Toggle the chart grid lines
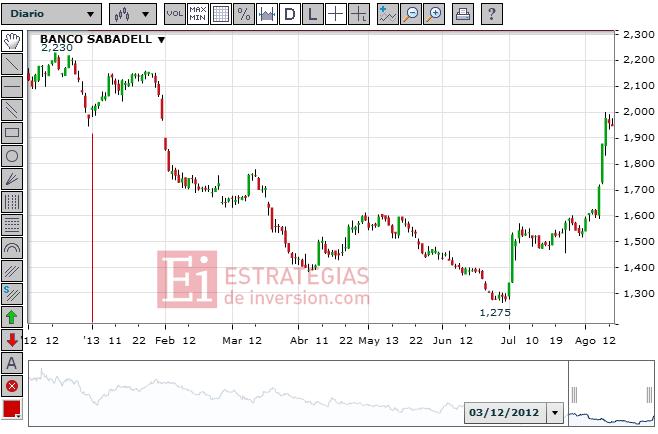Viewport: 658px width, 434px height. tap(221, 14)
